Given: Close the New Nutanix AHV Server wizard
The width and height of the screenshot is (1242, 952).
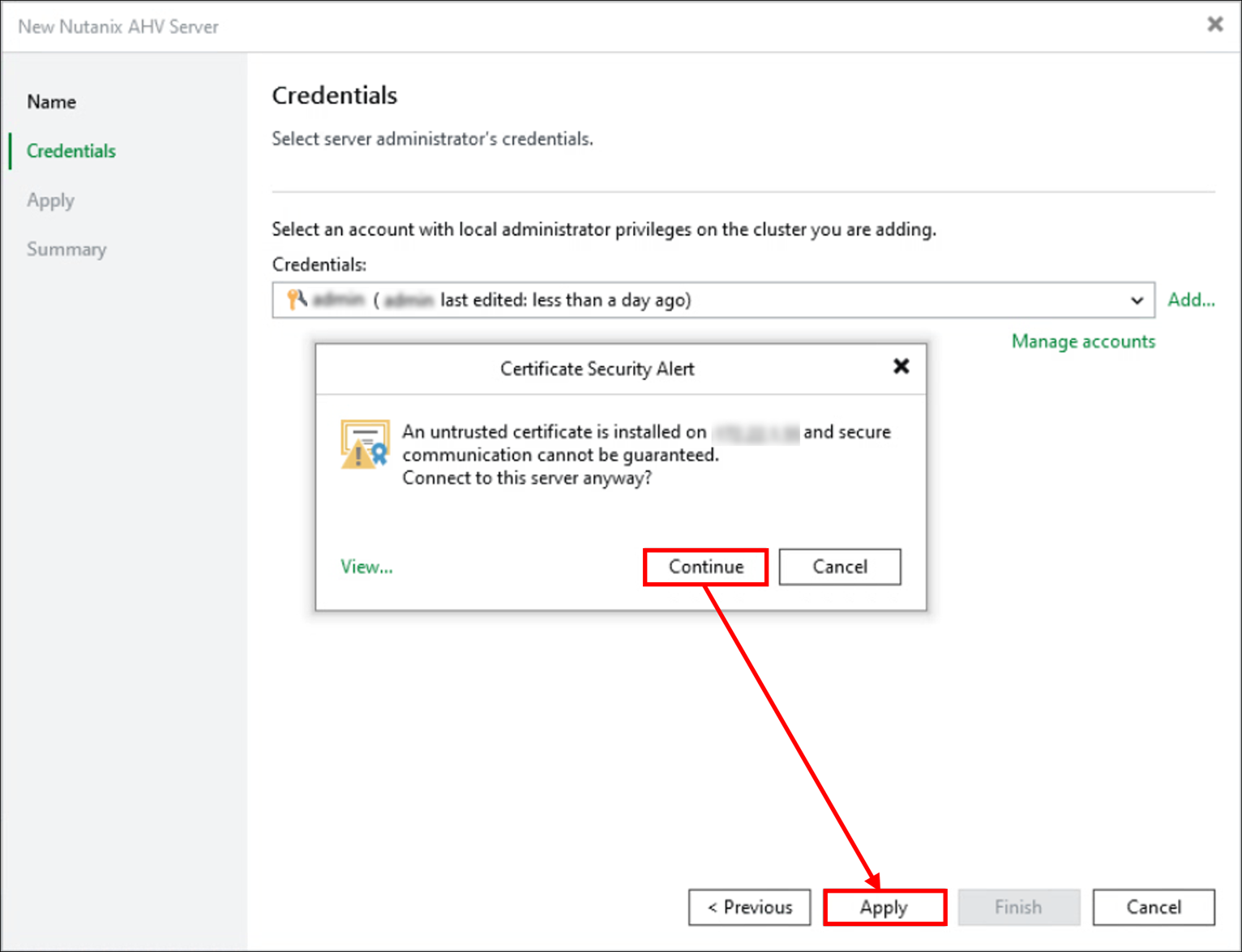Looking at the screenshot, I should [x=1215, y=24].
